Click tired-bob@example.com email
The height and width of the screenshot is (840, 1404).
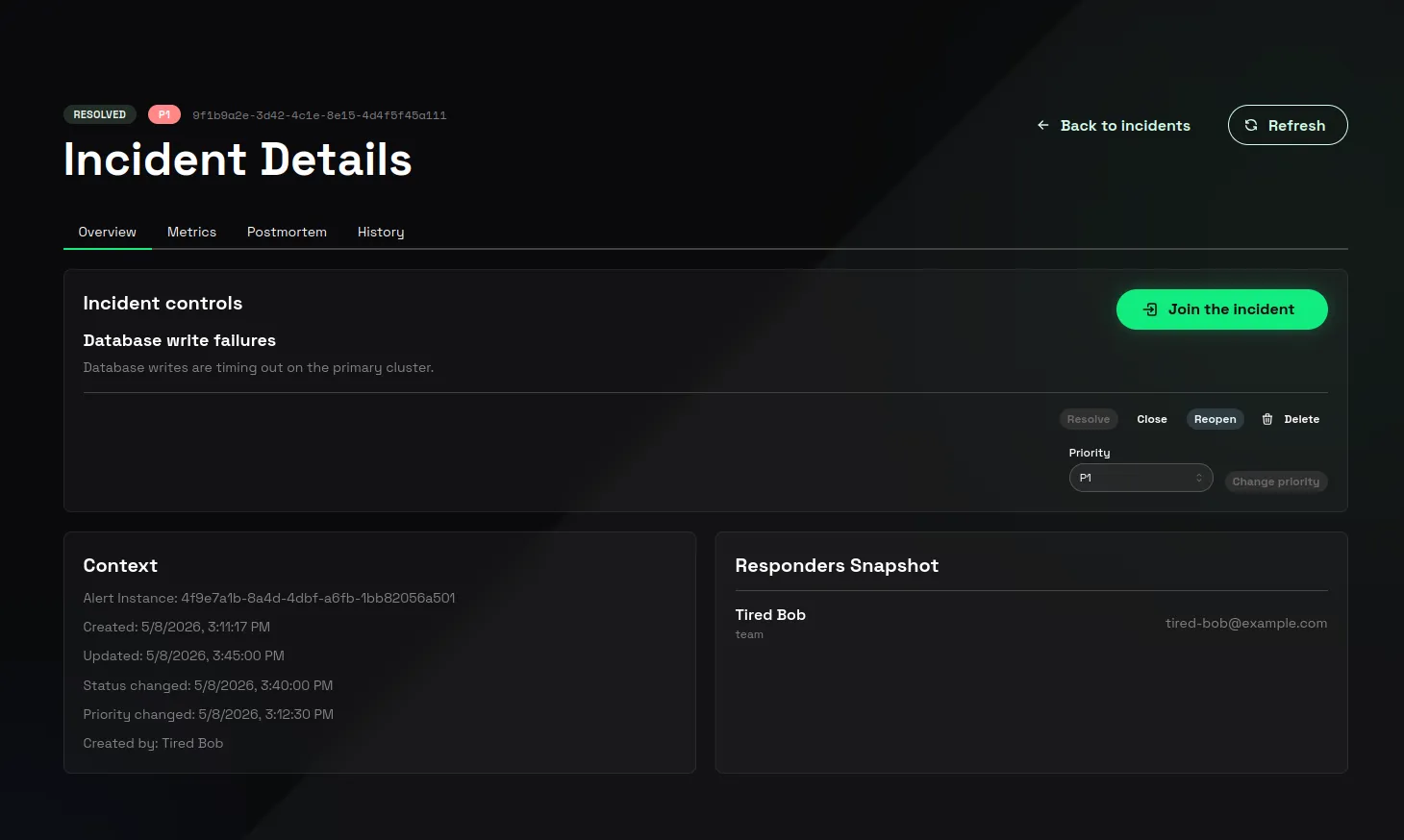pyautogui.click(x=1246, y=623)
